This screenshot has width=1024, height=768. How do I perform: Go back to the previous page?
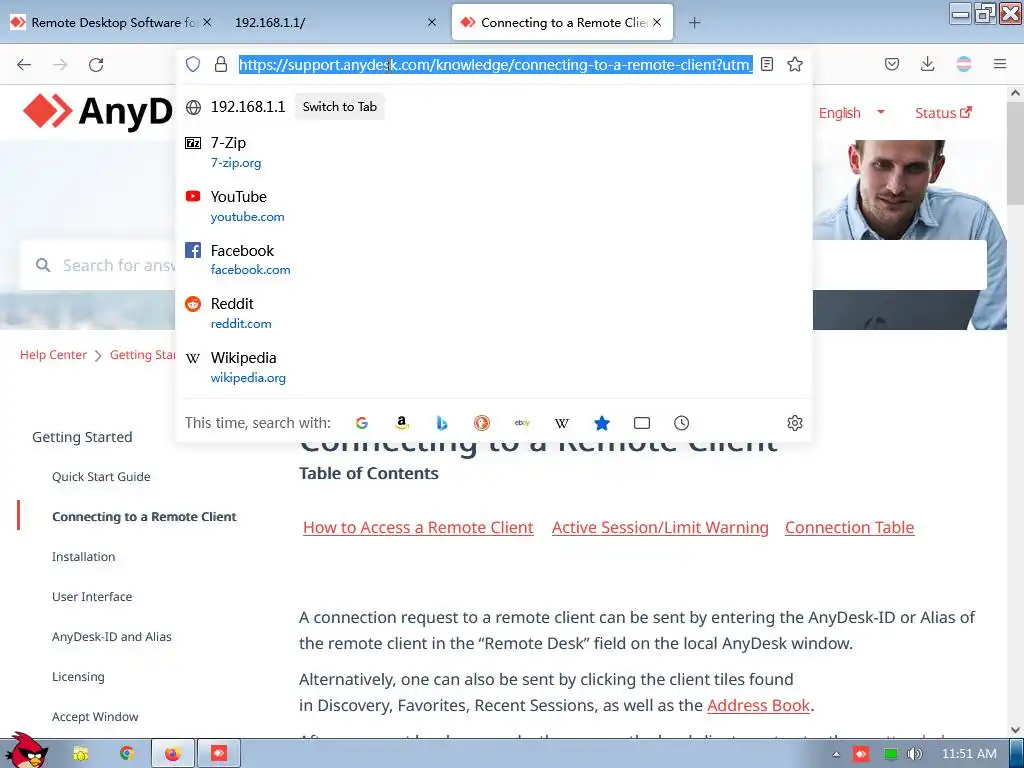click(24, 64)
